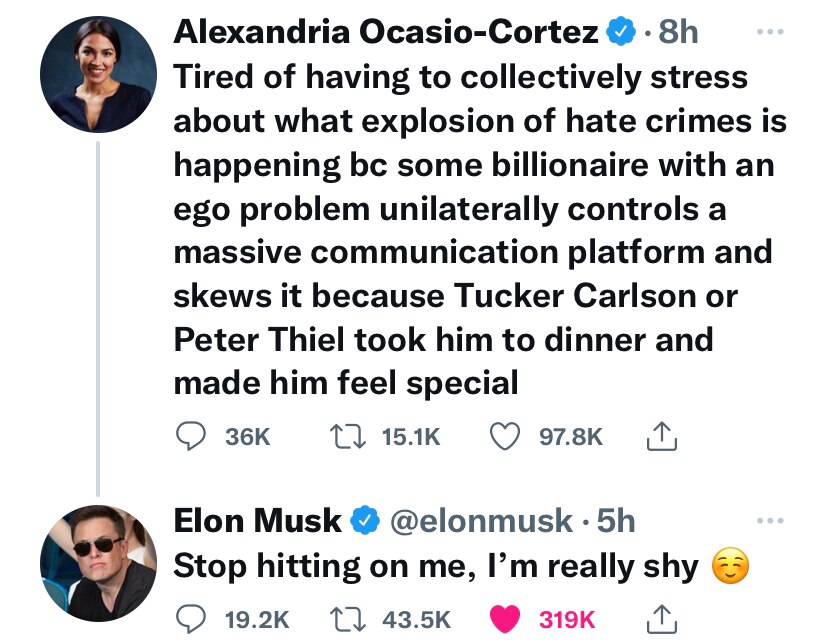This screenshot has height=643, width=824.
Task: Reply to Elon Musk's tweet
Action: [191, 618]
